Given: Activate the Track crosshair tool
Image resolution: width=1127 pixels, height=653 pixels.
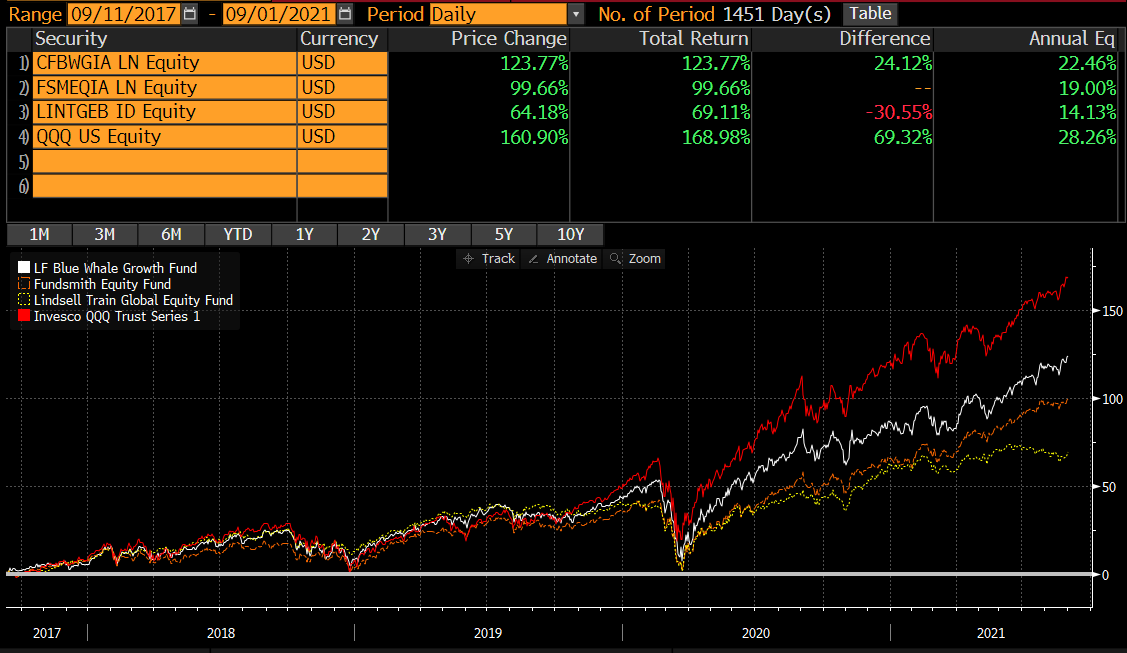Looking at the screenshot, I should (489, 259).
